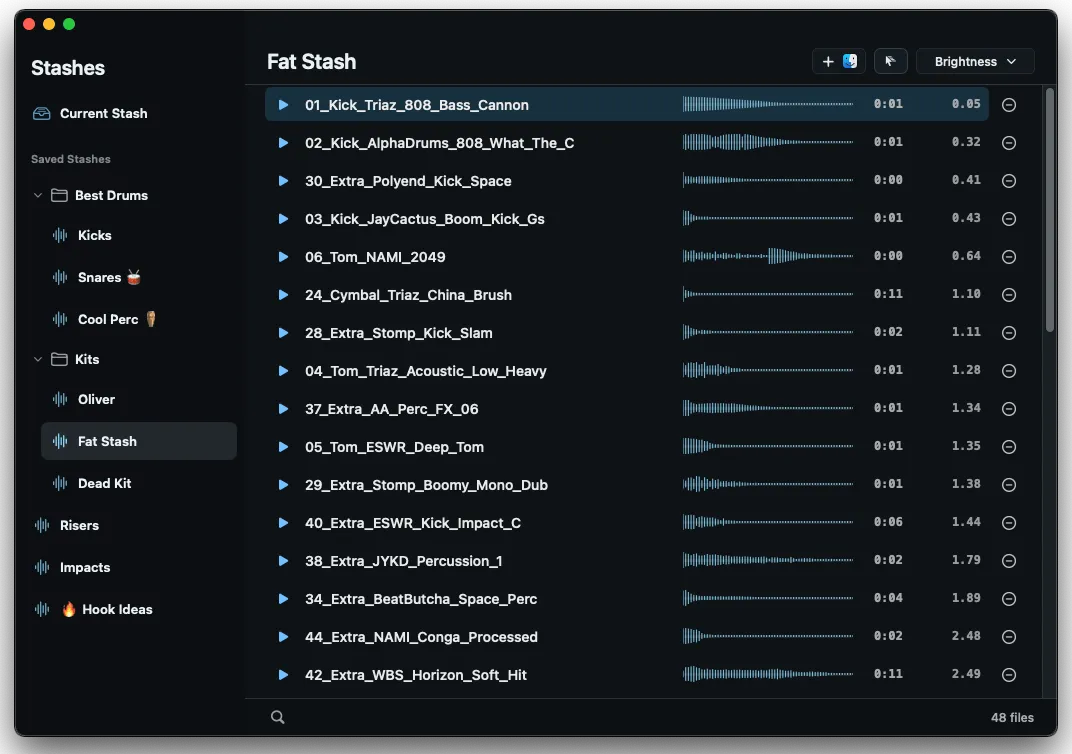
Task: Remove 40_Extra_ESWR_Kick_Impact_C from stash
Action: [1008, 523]
